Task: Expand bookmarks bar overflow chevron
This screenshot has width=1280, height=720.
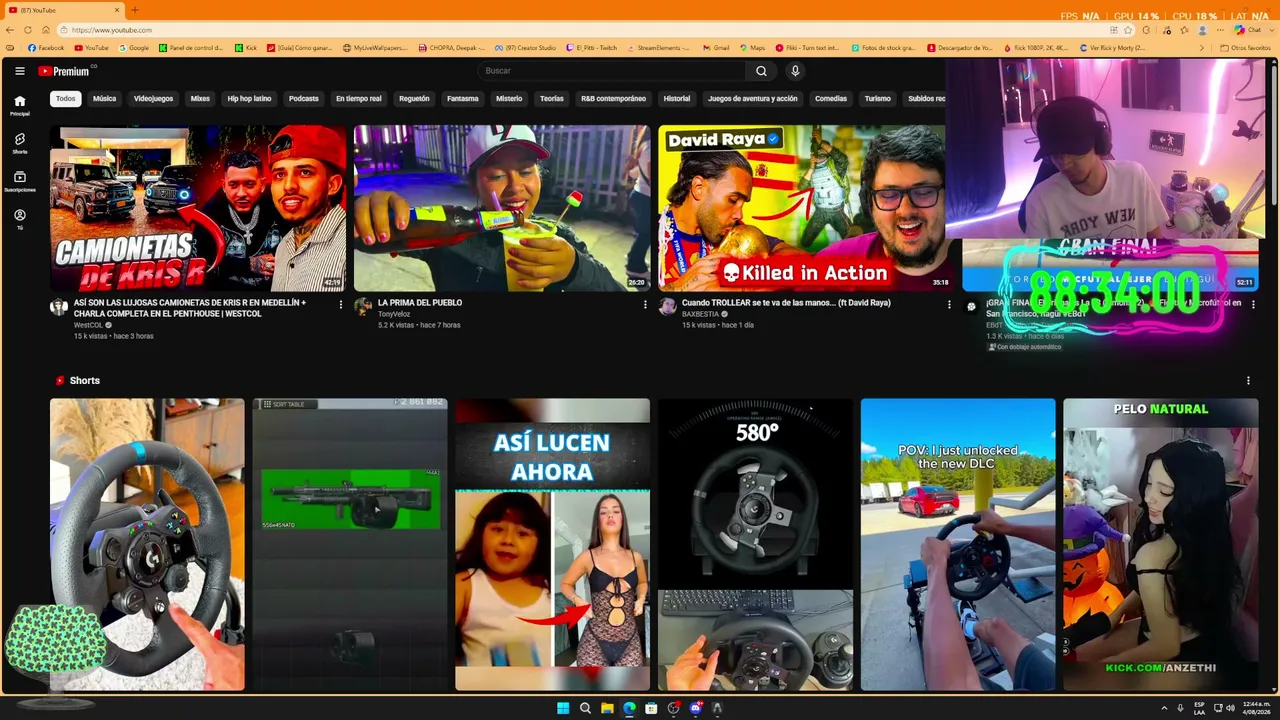Action: [x=1202, y=48]
